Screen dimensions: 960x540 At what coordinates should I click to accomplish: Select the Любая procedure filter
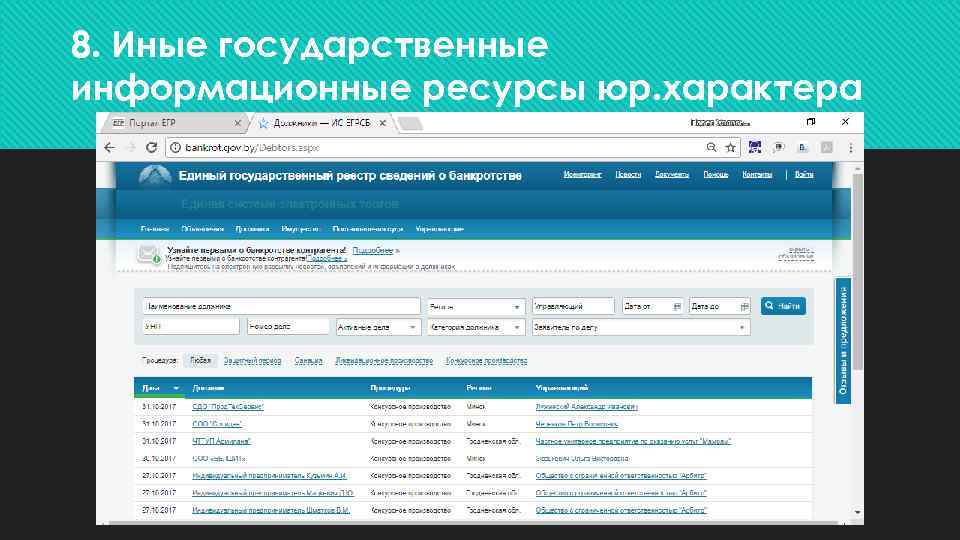(x=200, y=361)
